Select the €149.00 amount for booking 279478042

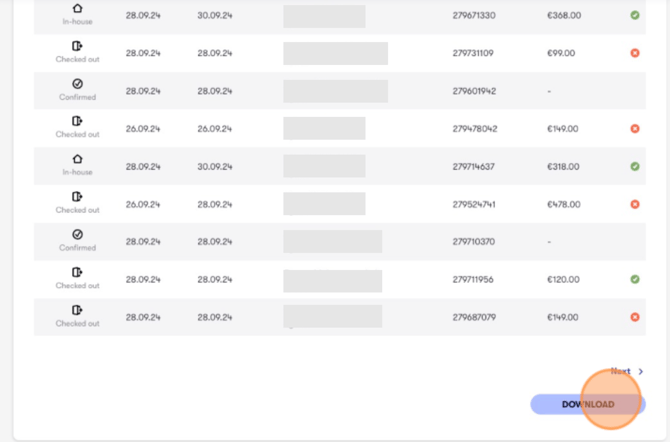coord(563,129)
